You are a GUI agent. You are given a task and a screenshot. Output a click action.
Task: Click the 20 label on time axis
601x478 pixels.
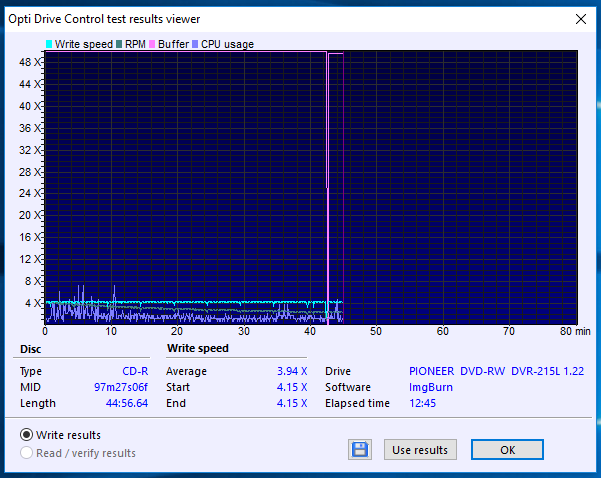click(177, 331)
